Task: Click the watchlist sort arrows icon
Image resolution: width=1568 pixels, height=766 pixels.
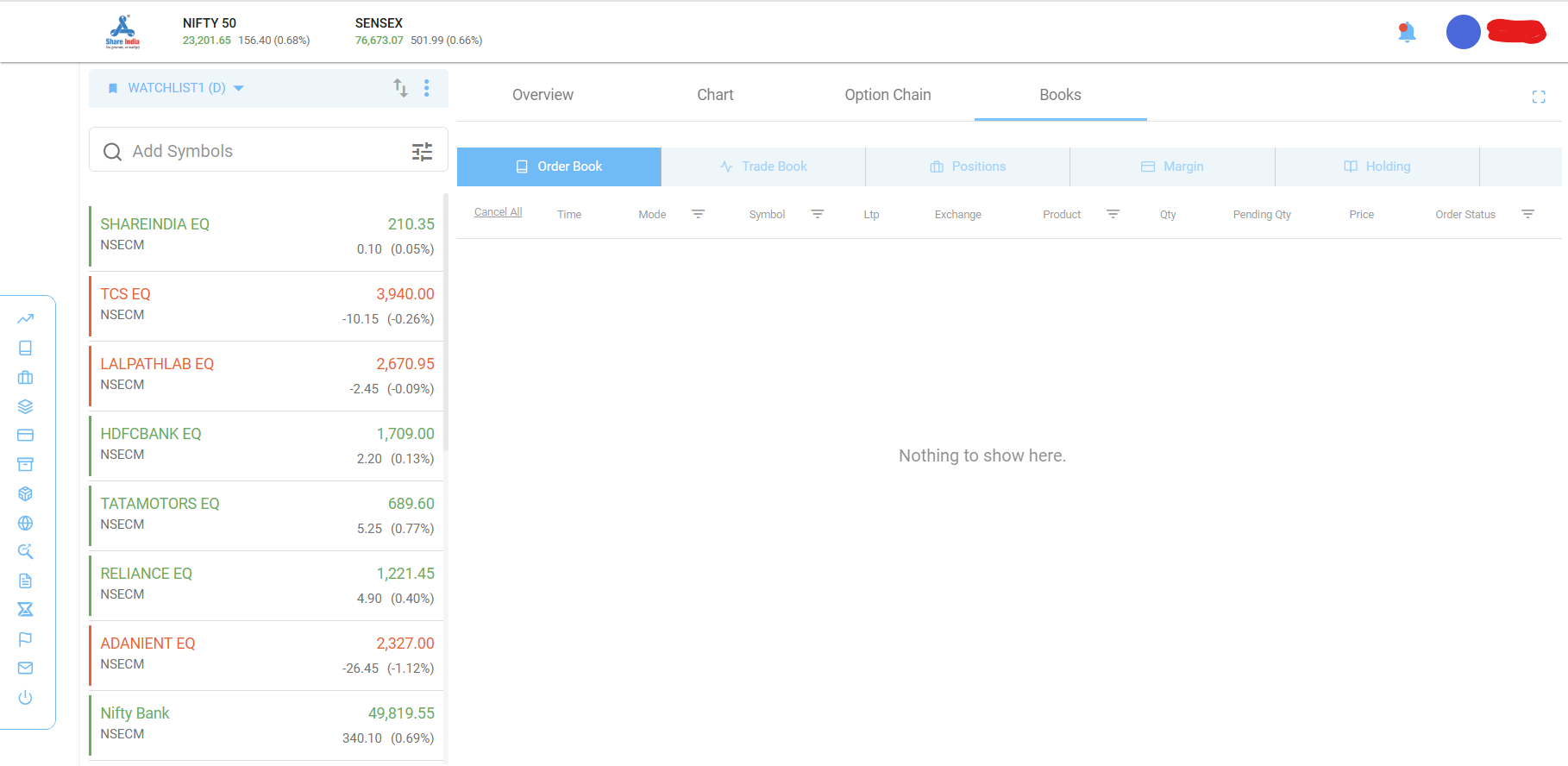Action: click(x=400, y=88)
